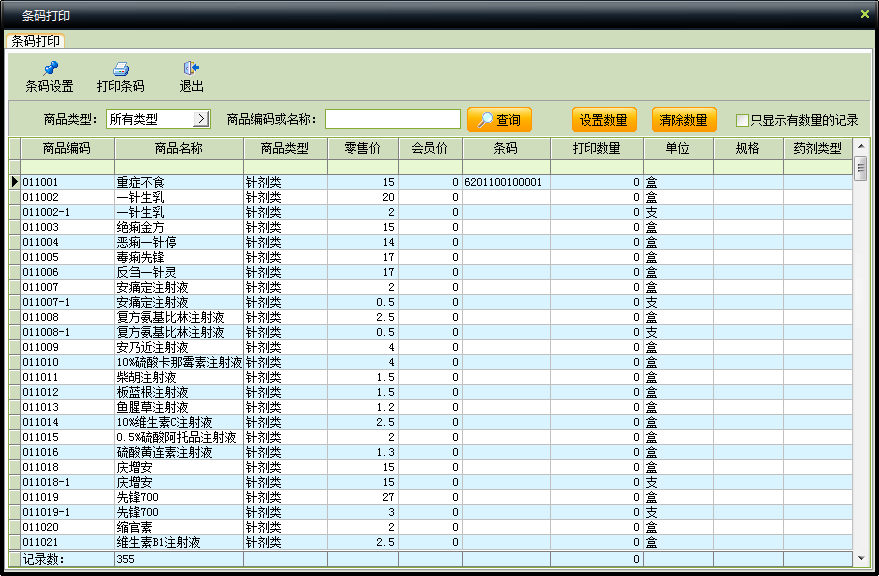Switch to the 条码打印 tab

(35, 41)
